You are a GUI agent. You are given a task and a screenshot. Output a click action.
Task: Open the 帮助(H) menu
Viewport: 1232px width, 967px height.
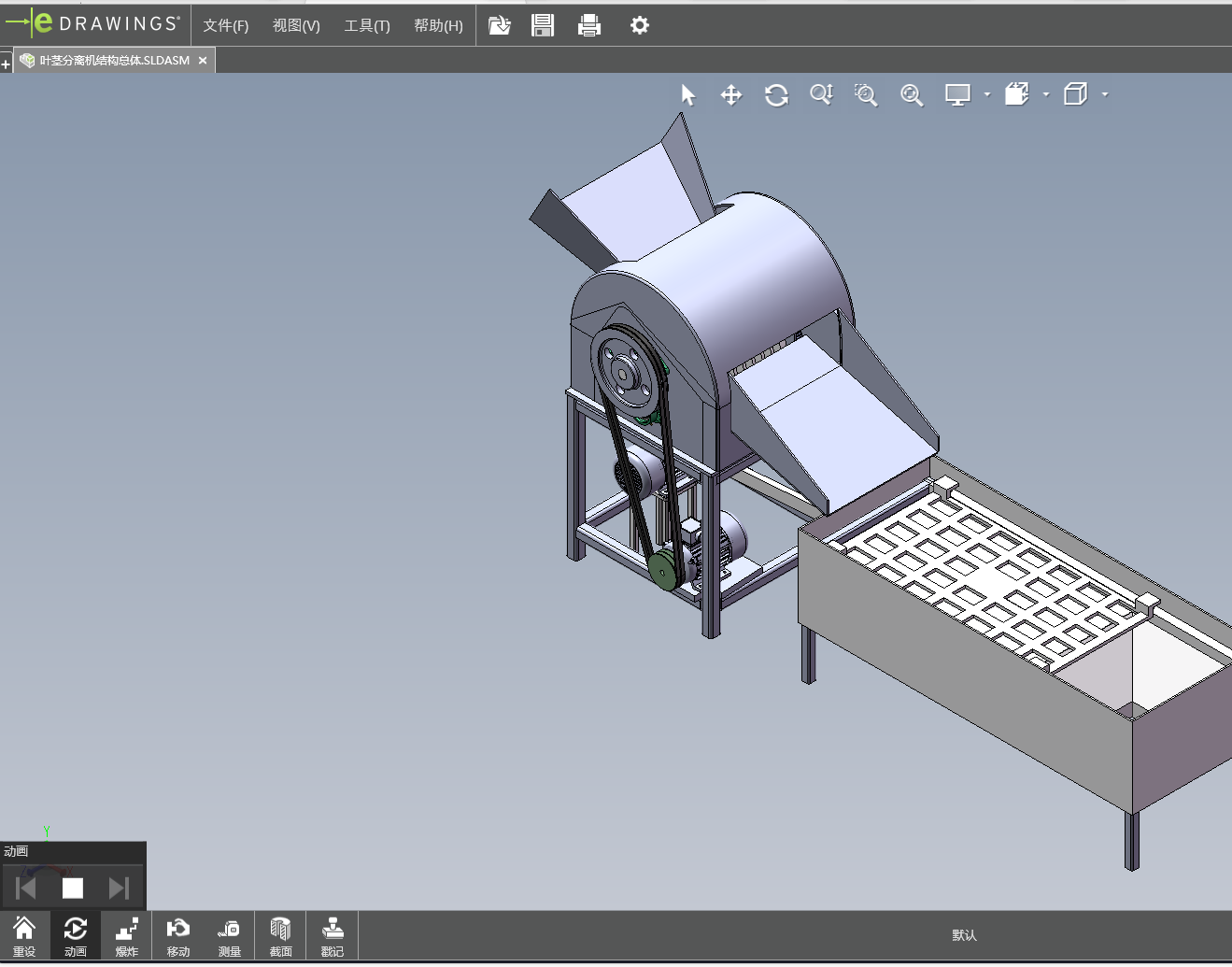point(438,25)
